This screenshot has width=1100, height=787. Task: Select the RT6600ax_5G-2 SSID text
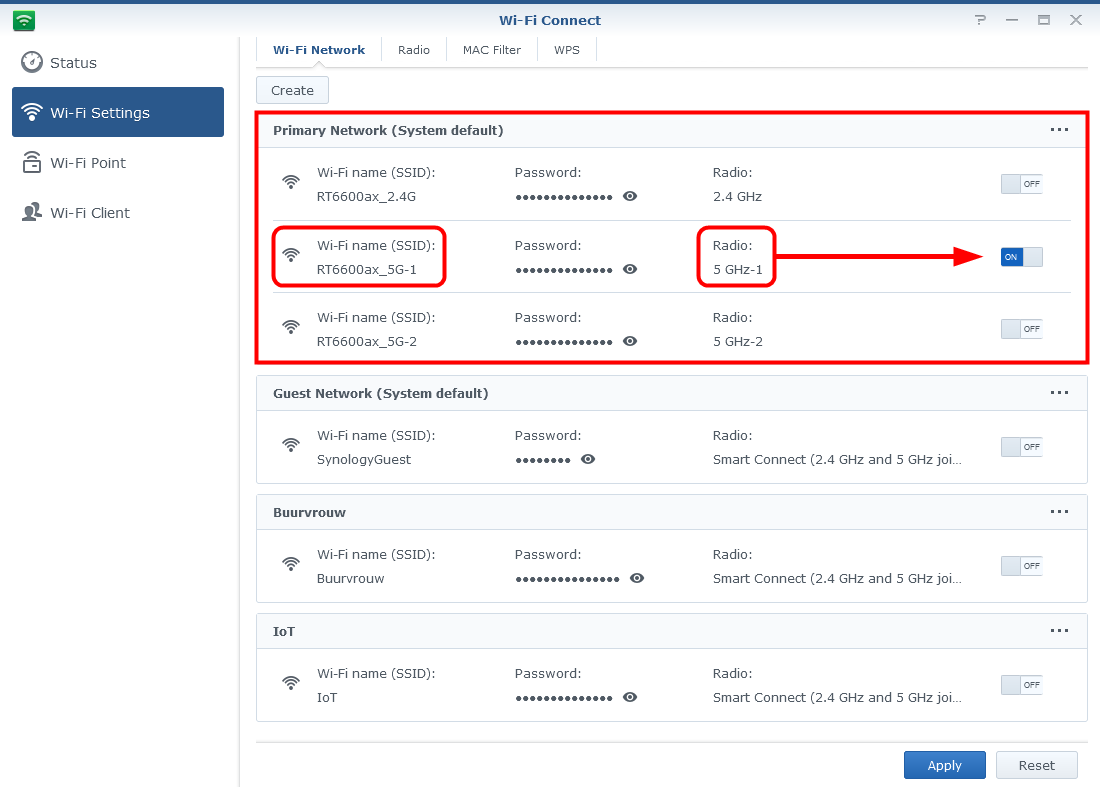tap(367, 342)
